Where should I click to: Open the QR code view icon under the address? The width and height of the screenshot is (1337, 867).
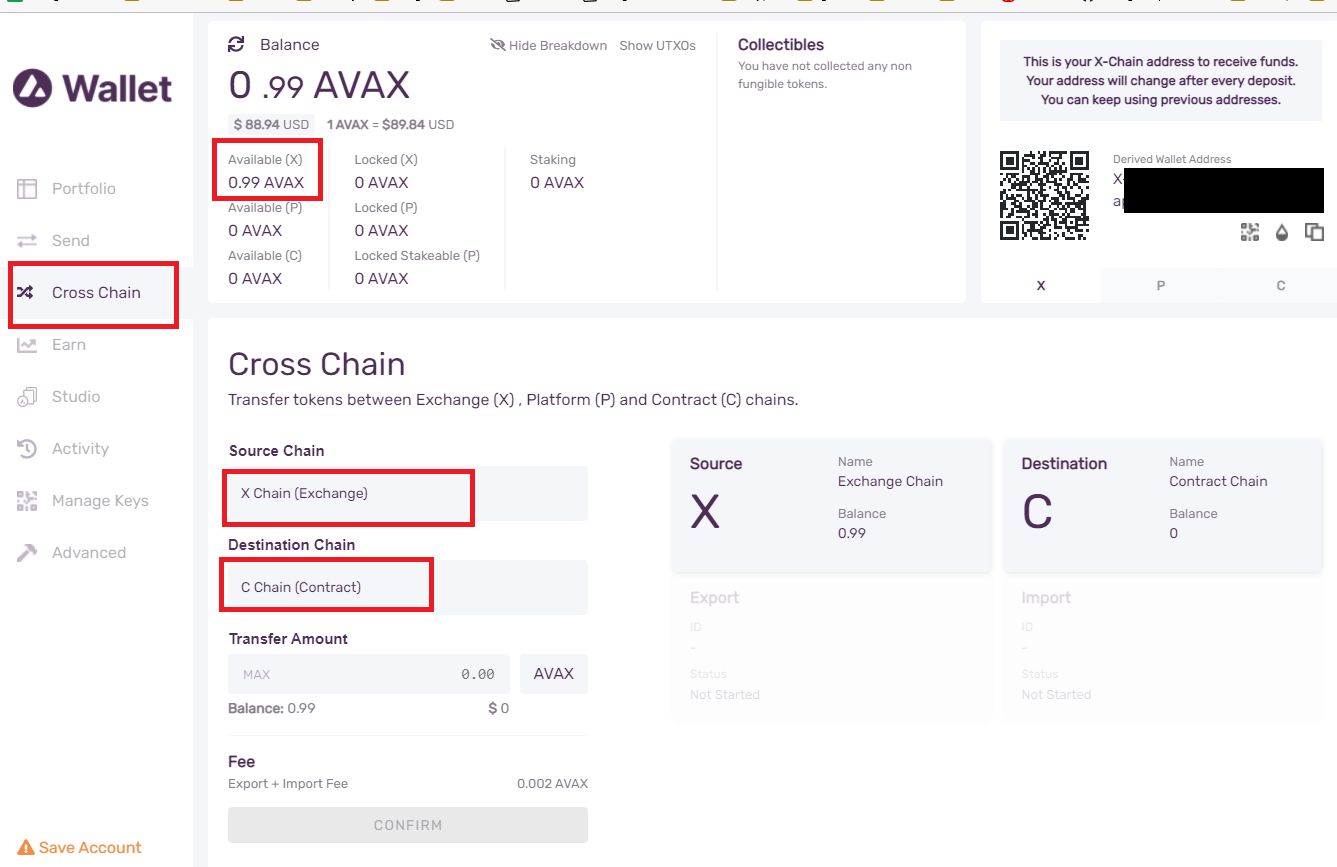(x=1250, y=232)
